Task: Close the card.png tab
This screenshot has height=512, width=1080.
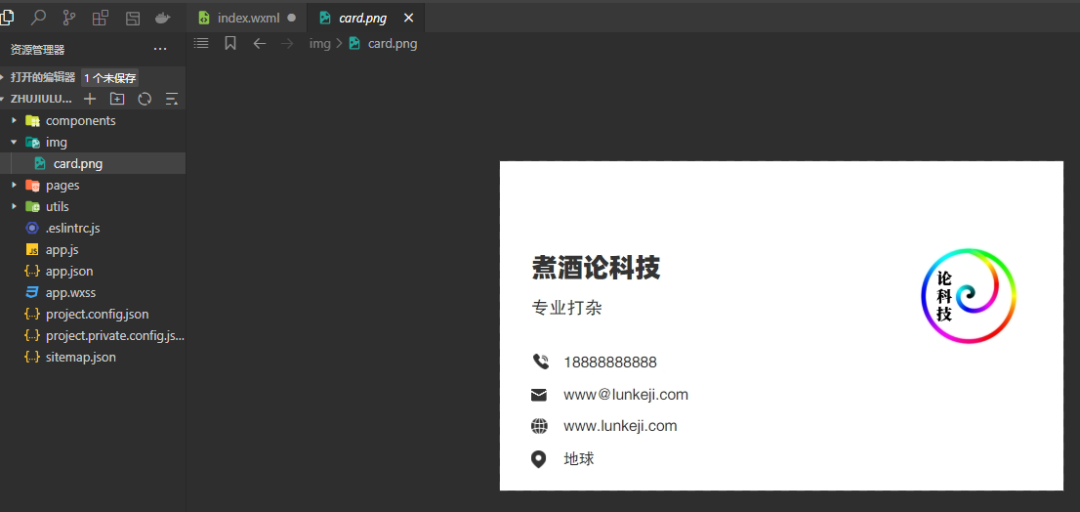Action: click(x=408, y=18)
